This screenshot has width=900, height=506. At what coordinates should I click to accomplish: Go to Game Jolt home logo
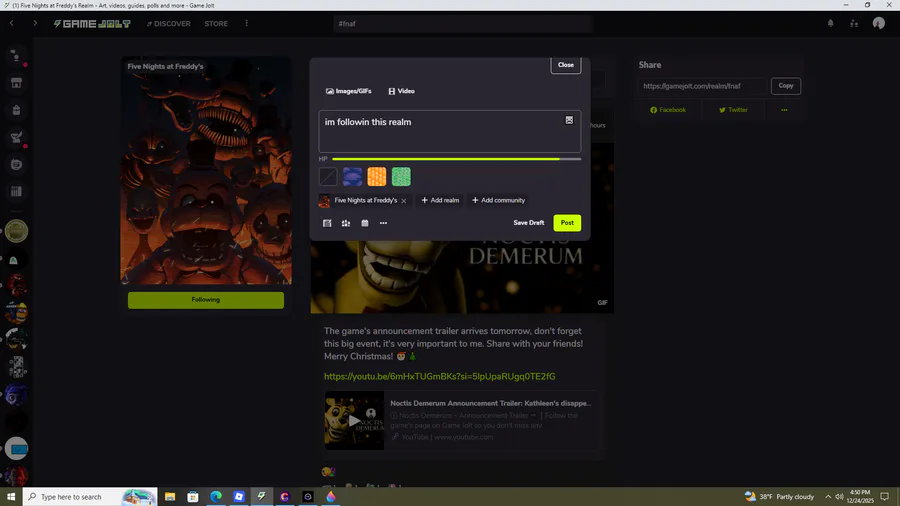pyautogui.click(x=92, y=24)
